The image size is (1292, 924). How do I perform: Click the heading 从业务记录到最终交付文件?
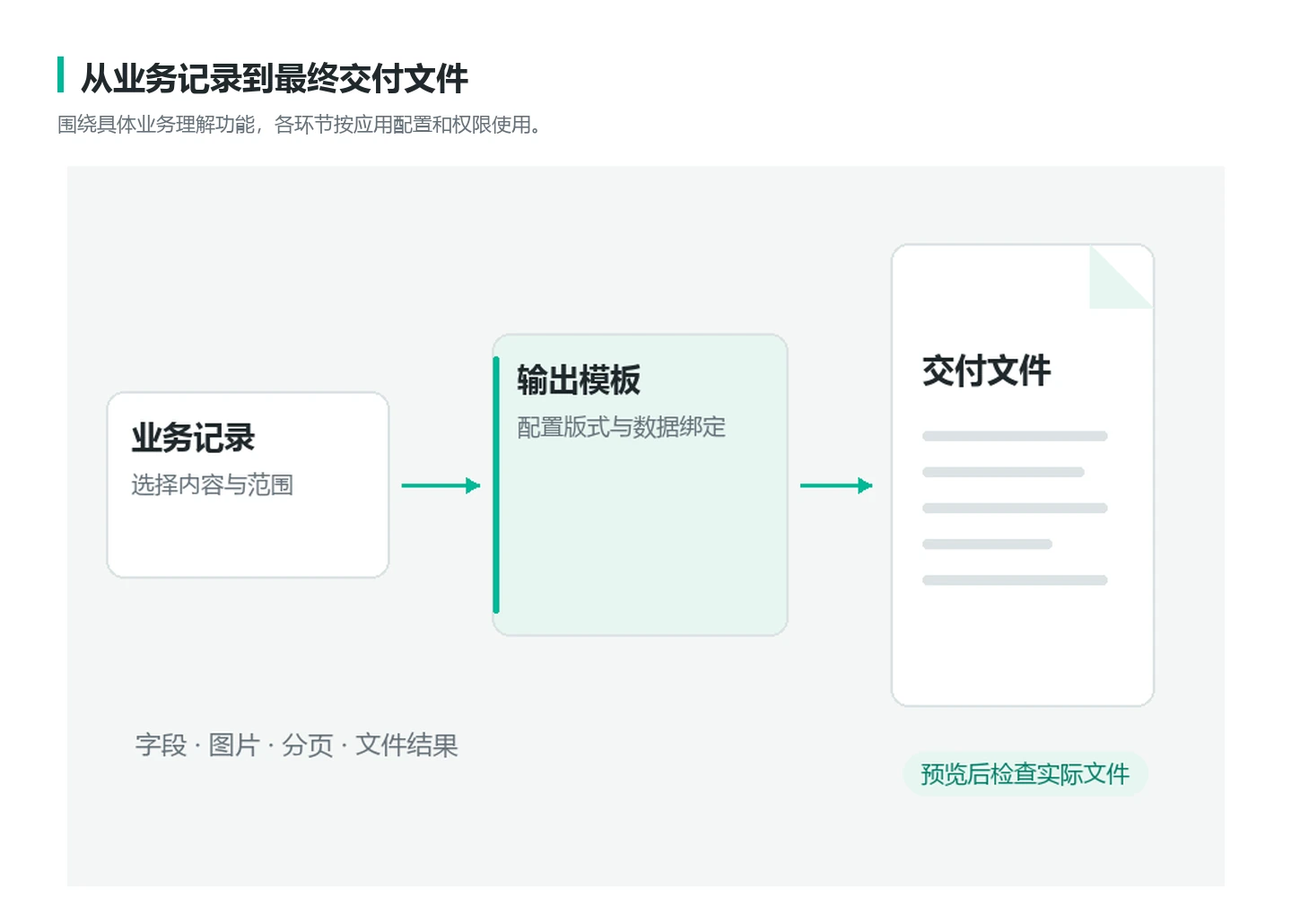[275, 78]
